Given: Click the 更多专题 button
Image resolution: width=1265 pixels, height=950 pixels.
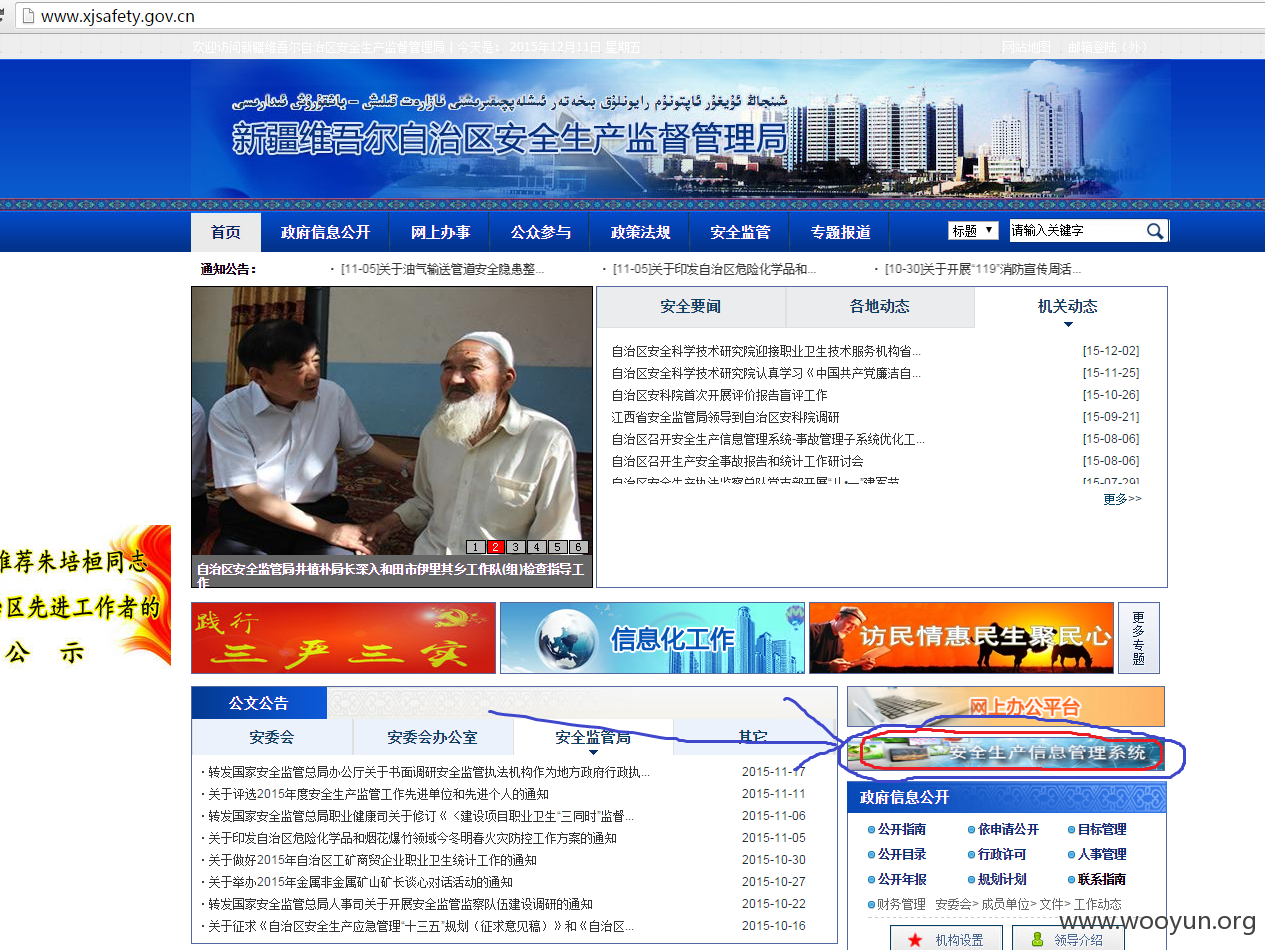Looking at the screenshot, I should tap(1138, 638).
